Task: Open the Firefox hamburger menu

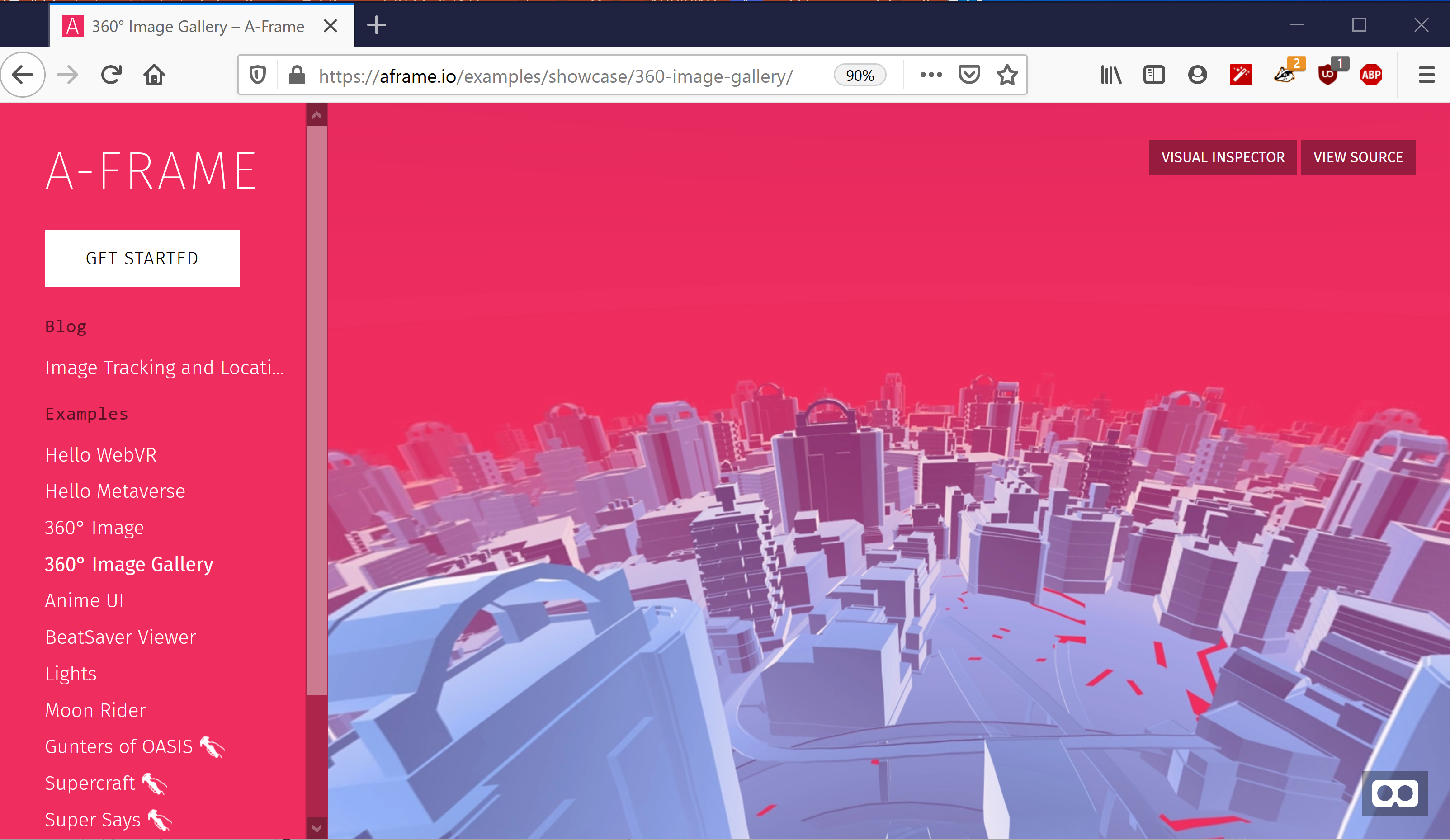Action: (1426, 75)
